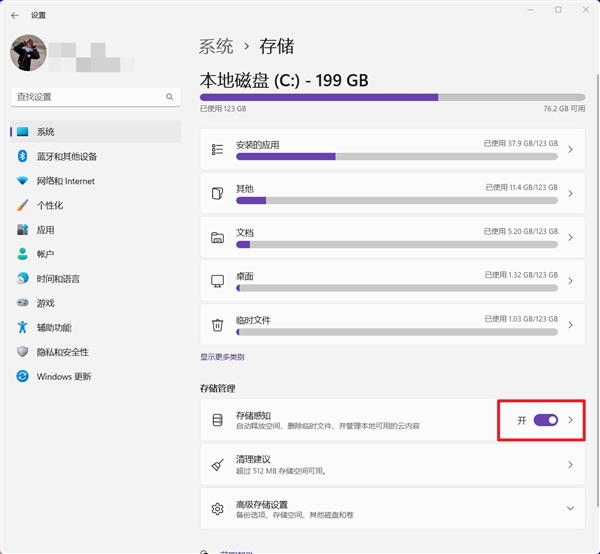Toggle the 存储感知 switch off
The height and width of the screenshot is (554, 600).
point(546,420)
